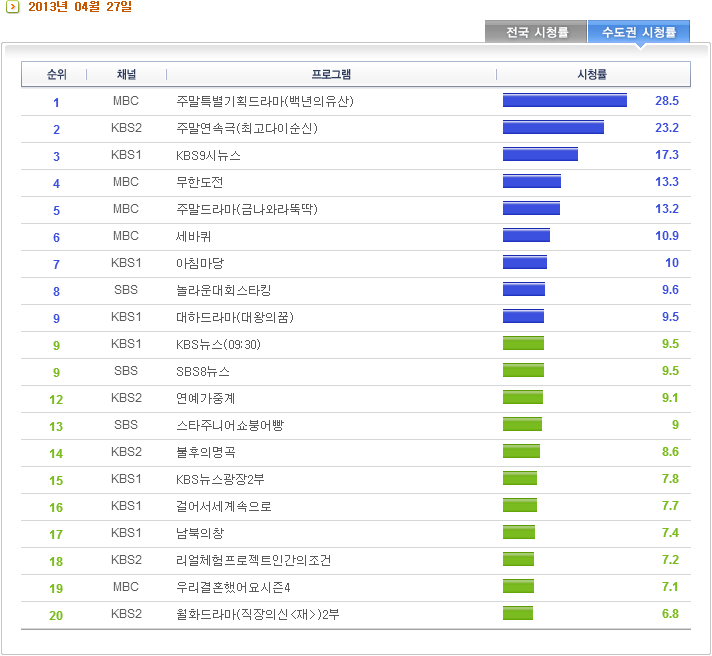Image resolution: width=712 pixels, height=656 pixels.
Task: Click the green rating bar for 연예가중계
Action: pyautogui.click(x=523, y=397)
